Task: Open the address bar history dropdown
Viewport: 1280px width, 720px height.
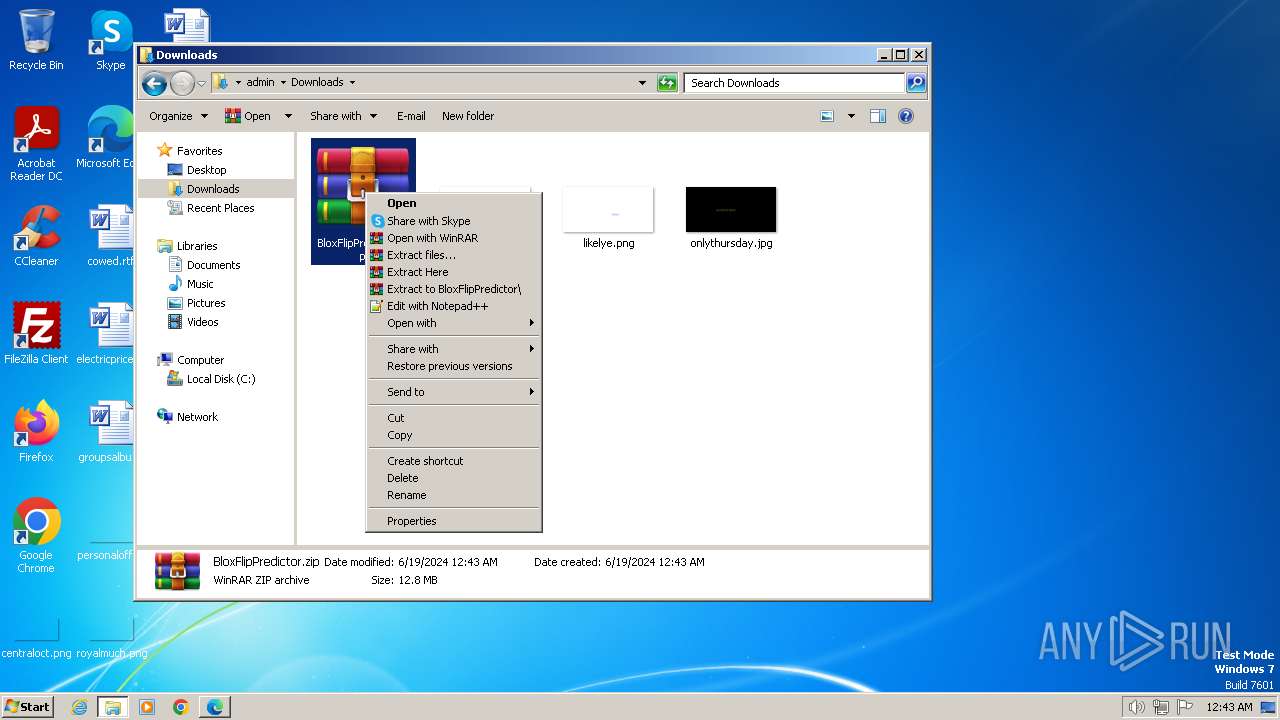Action: 642,83
